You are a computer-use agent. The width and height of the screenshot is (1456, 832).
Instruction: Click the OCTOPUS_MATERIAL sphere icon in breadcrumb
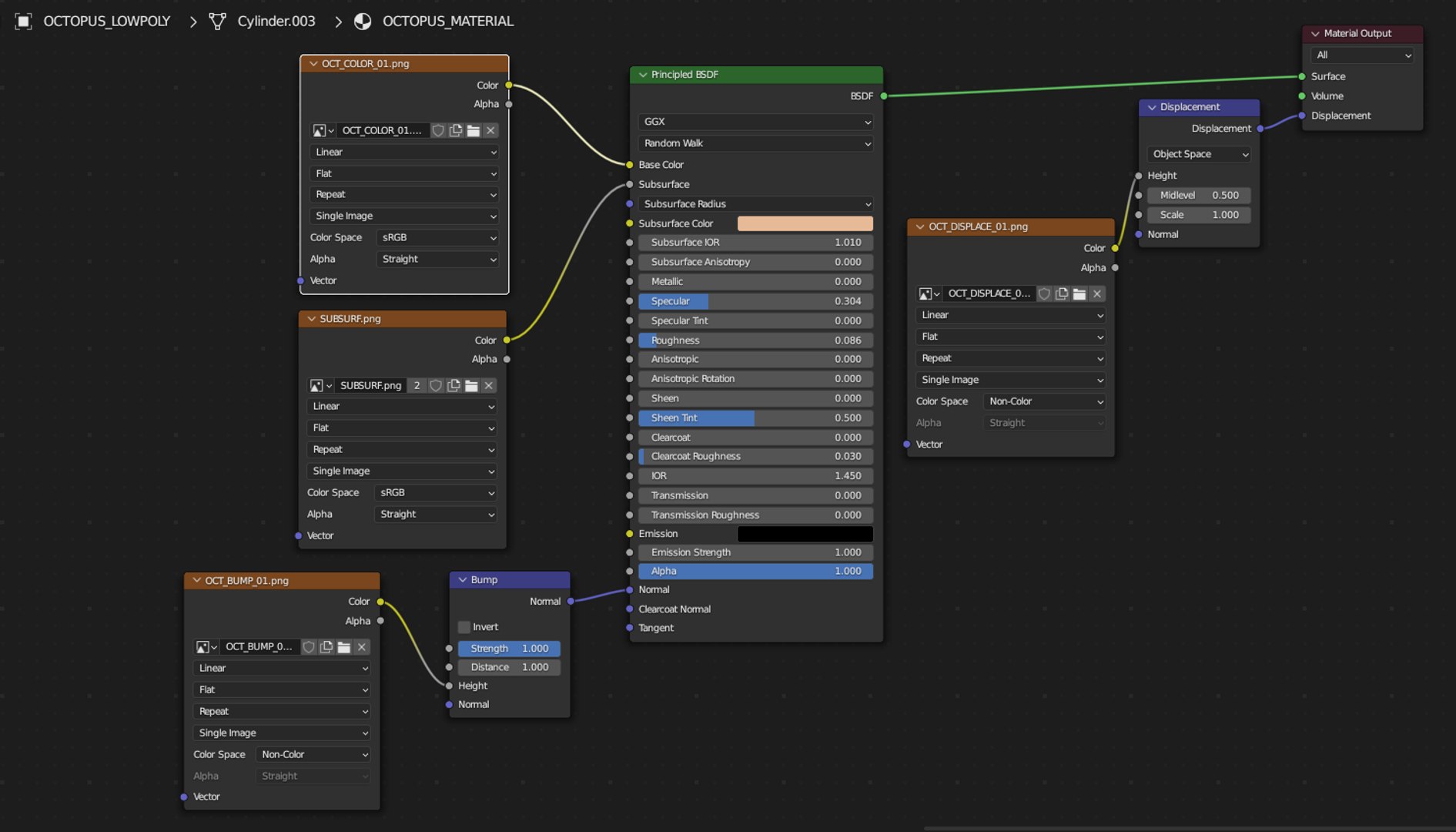(x=363, y=22)
